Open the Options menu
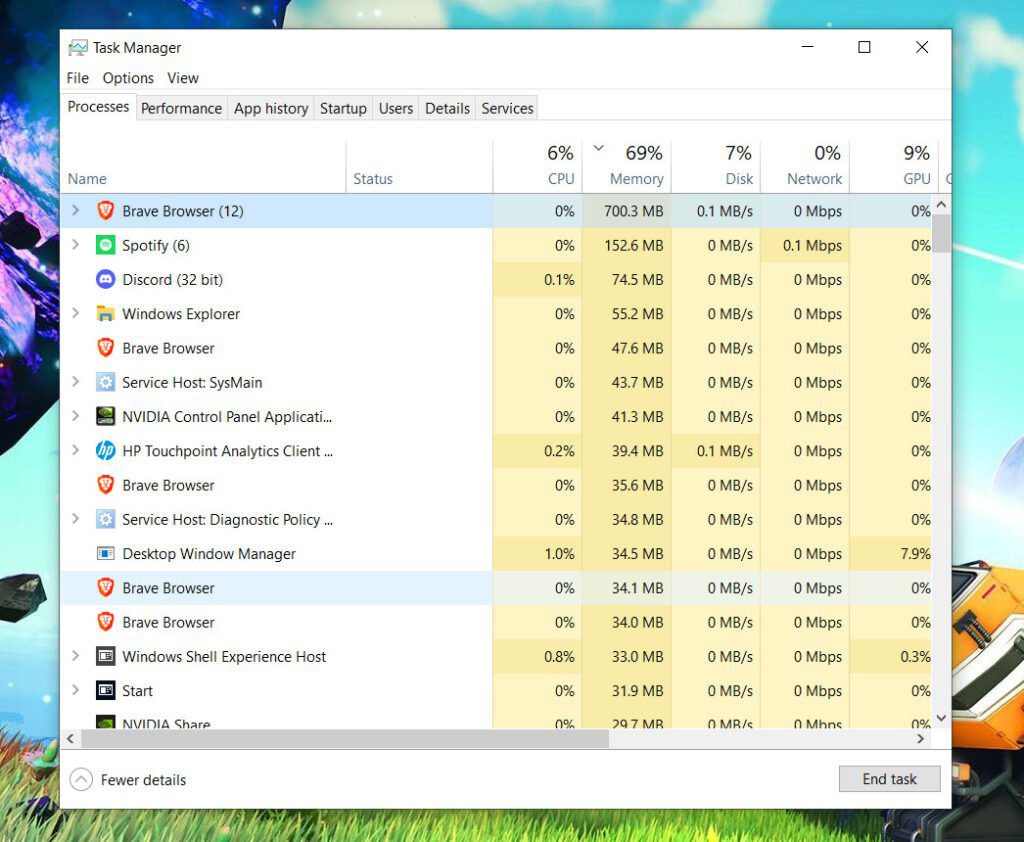This screenshot has width=1024, height=842. (128, 78)
